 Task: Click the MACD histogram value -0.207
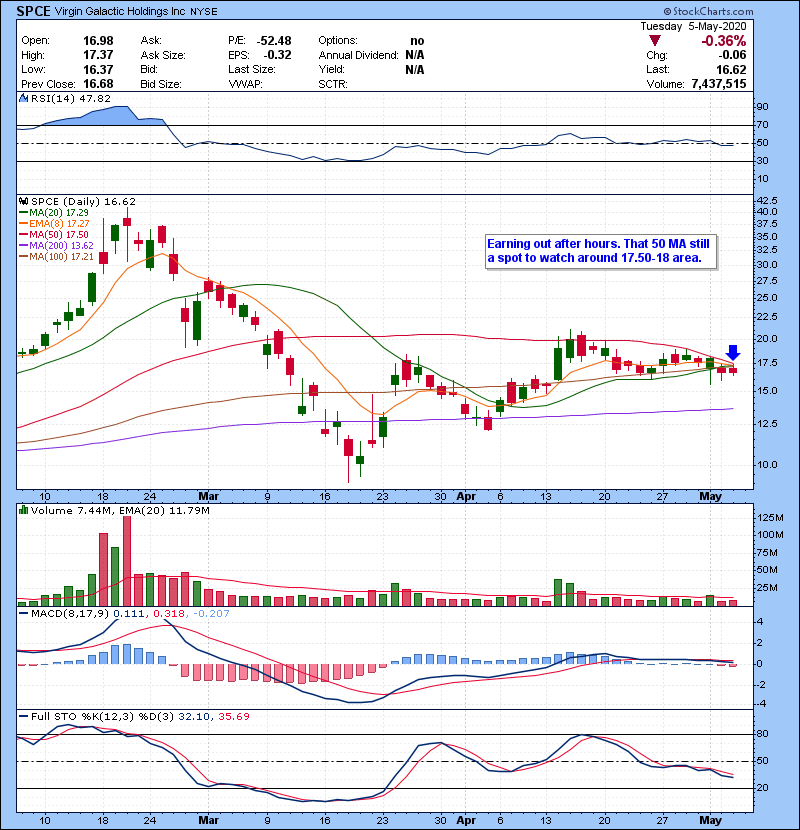click(x=211, y=614)
